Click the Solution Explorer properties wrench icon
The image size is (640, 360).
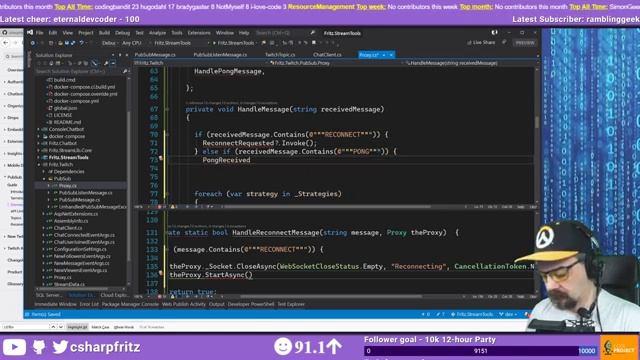[x=106, y=63]
